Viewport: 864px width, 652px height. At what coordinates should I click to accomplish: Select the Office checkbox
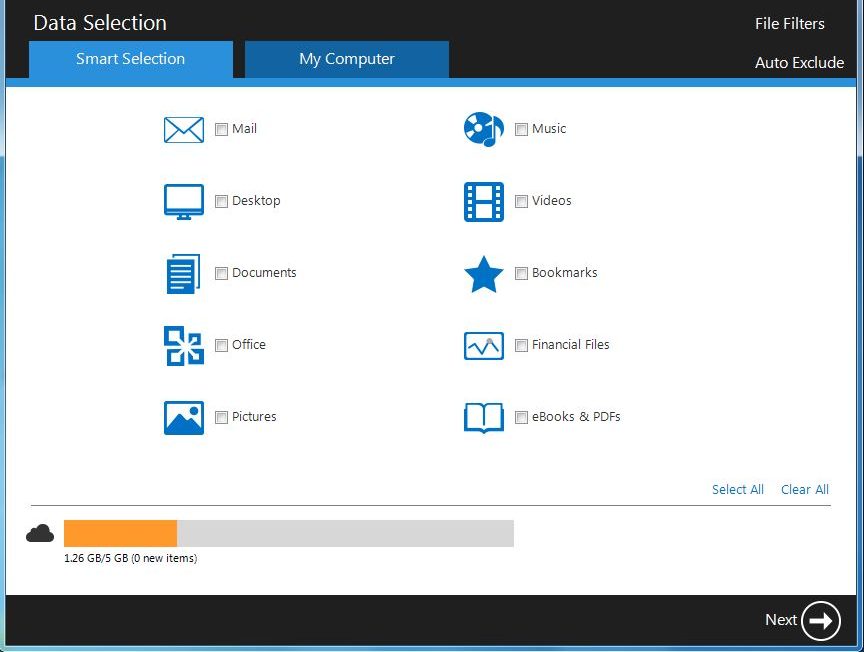click(222, 345)
